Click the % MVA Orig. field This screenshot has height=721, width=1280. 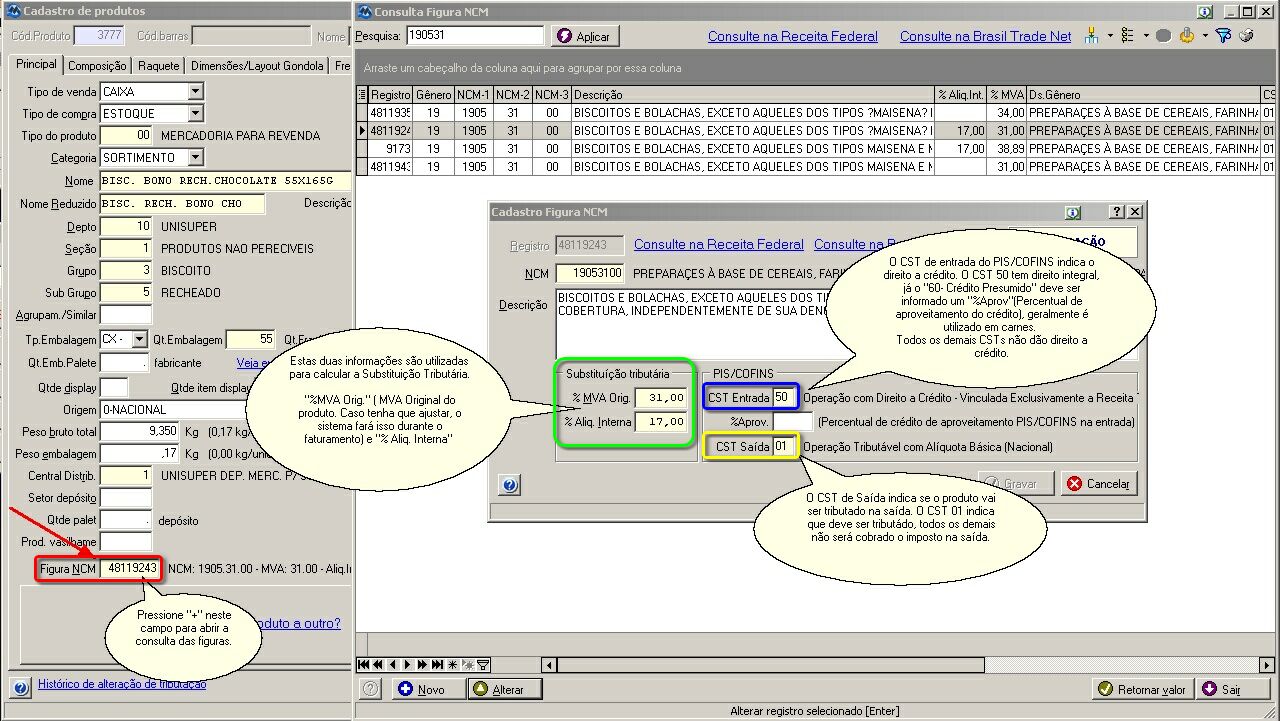click(660, 397)
